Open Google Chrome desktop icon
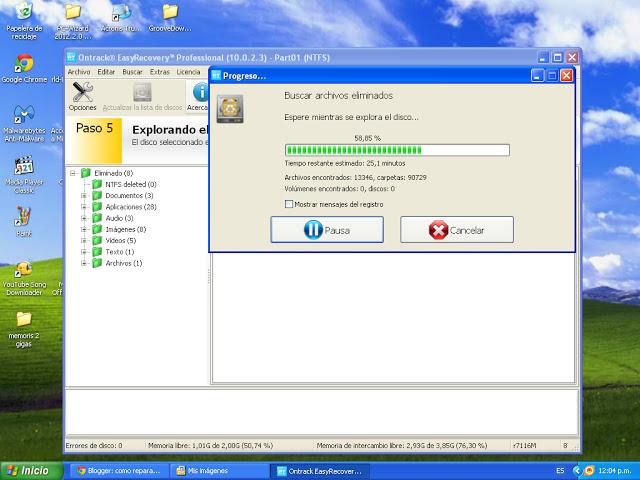This screenshot has width=640, height=480. [x=22, y=65]
